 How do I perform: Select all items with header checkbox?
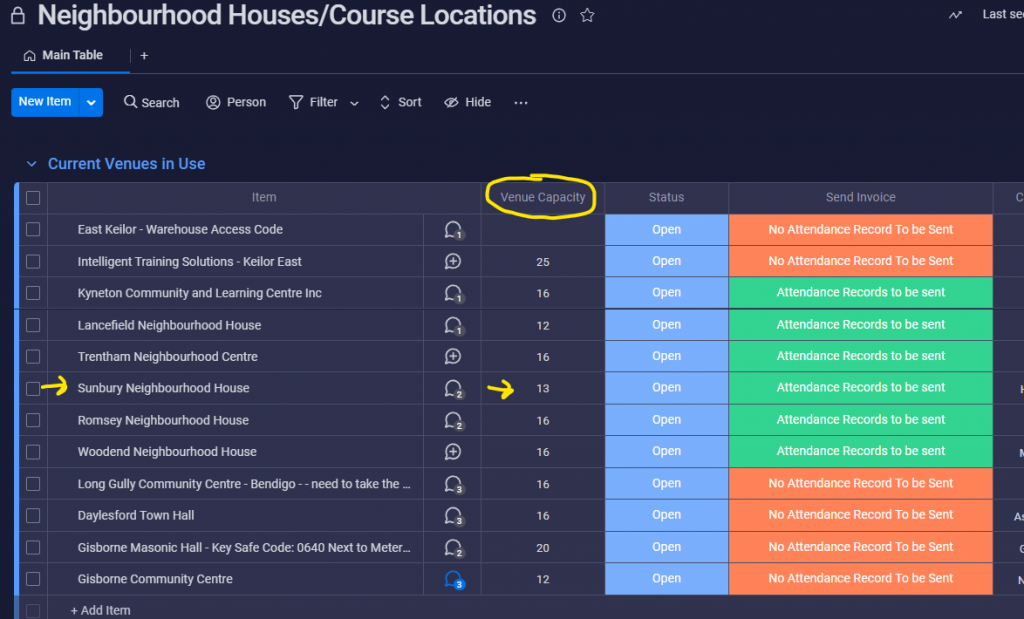[33, 198]
